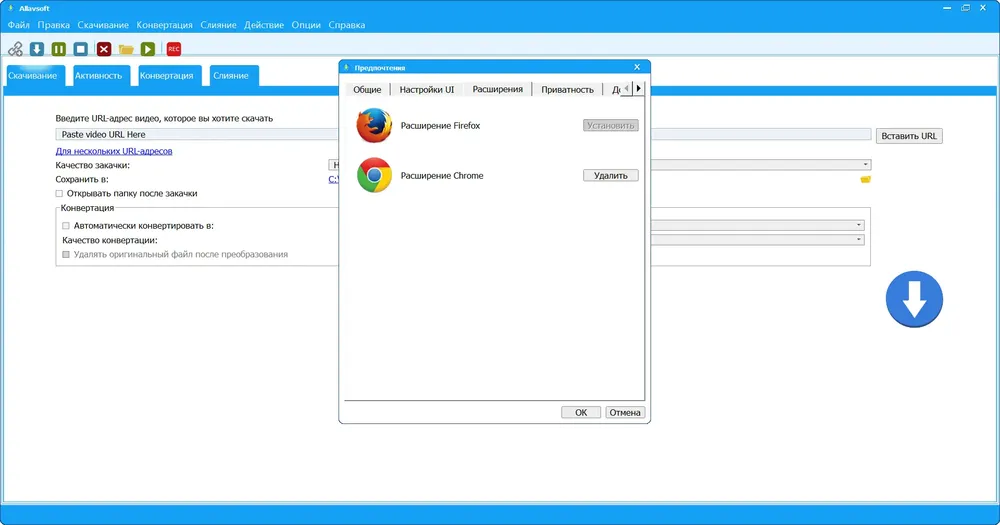Click the 'Paste video URL Here' field

pyautogui.click(x=463, y=135)
